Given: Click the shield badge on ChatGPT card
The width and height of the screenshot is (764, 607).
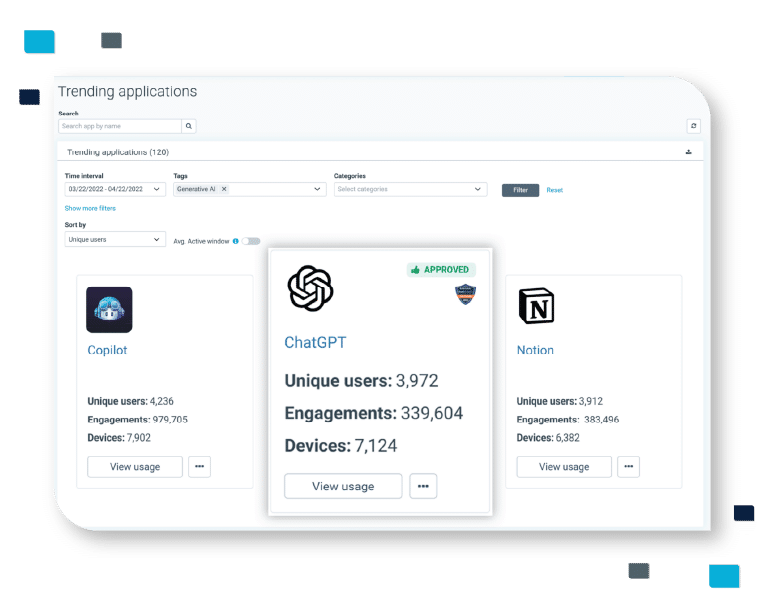Looking at the screenshot, I should pyautogui.click(x=465, y=294).
